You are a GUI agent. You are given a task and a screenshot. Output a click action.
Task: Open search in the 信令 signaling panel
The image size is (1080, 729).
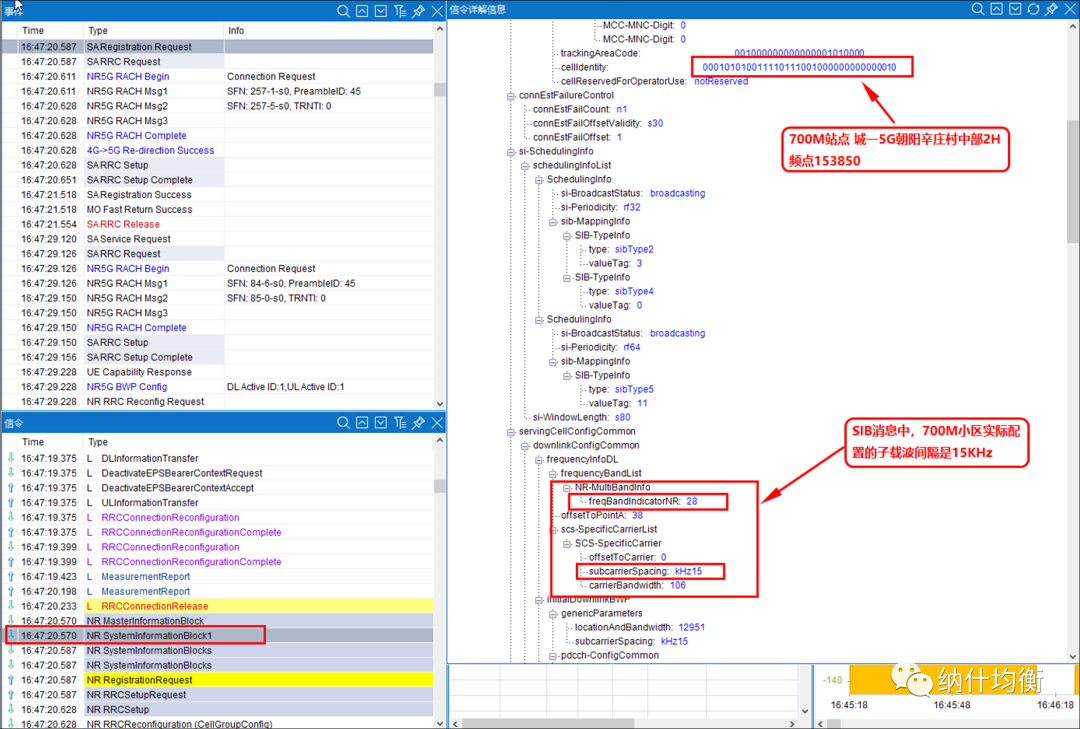(x=343, y=422)
